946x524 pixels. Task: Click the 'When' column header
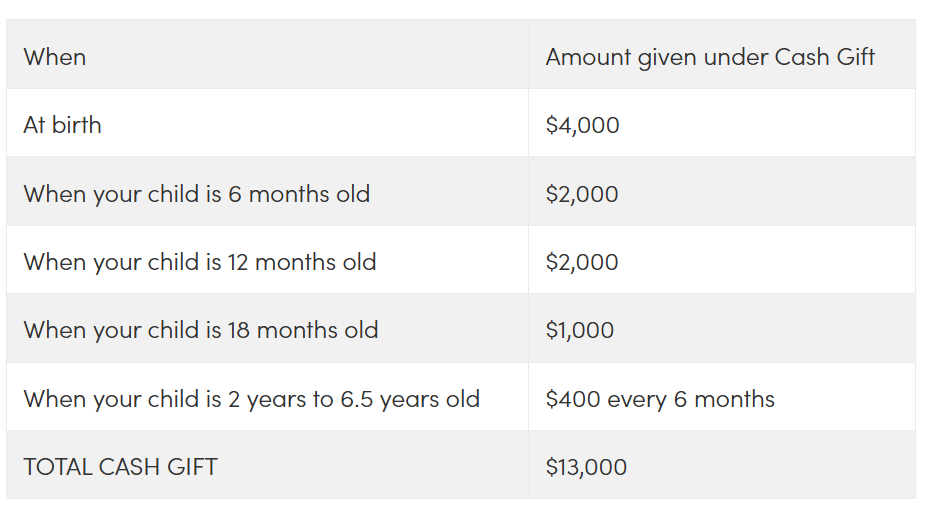tap(55, 57)
